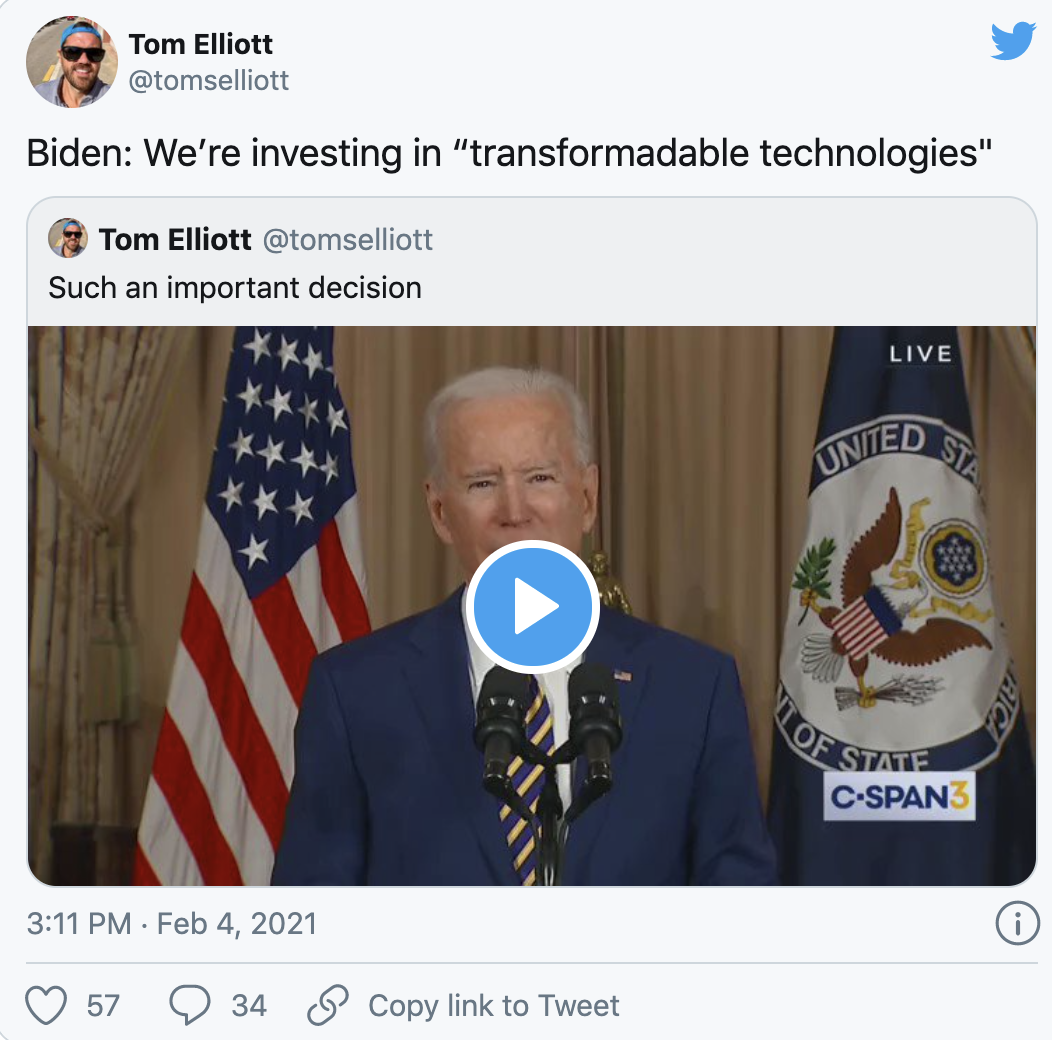
Task: Open replies via speech bubble icon
Action: (x=190, y=1004)
